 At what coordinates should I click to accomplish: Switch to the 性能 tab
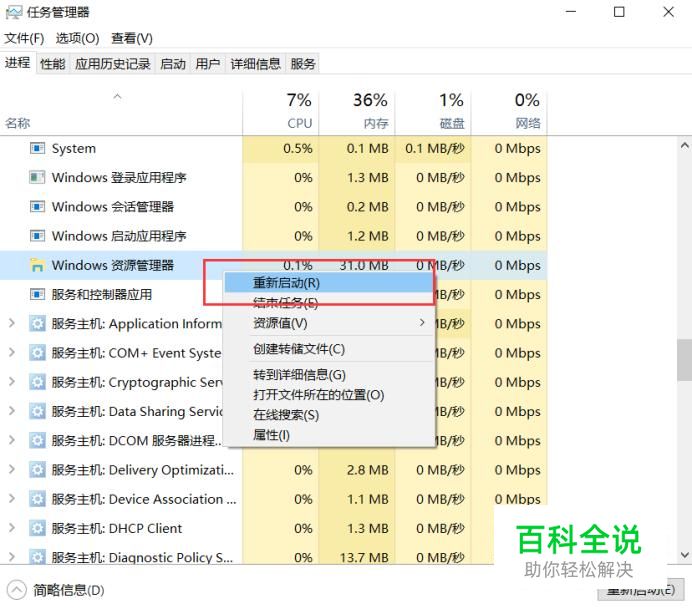point(53,64)
